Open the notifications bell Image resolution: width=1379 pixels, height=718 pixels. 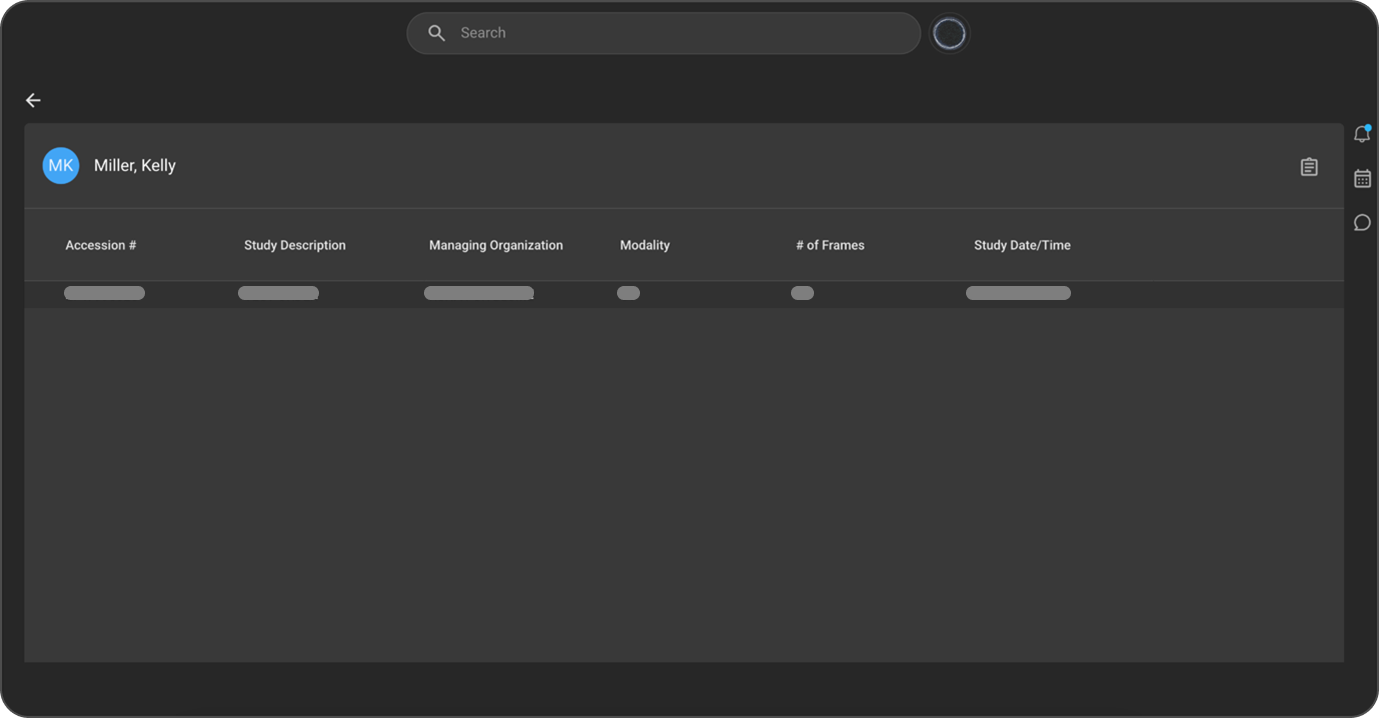click(x=1361, y=134)
